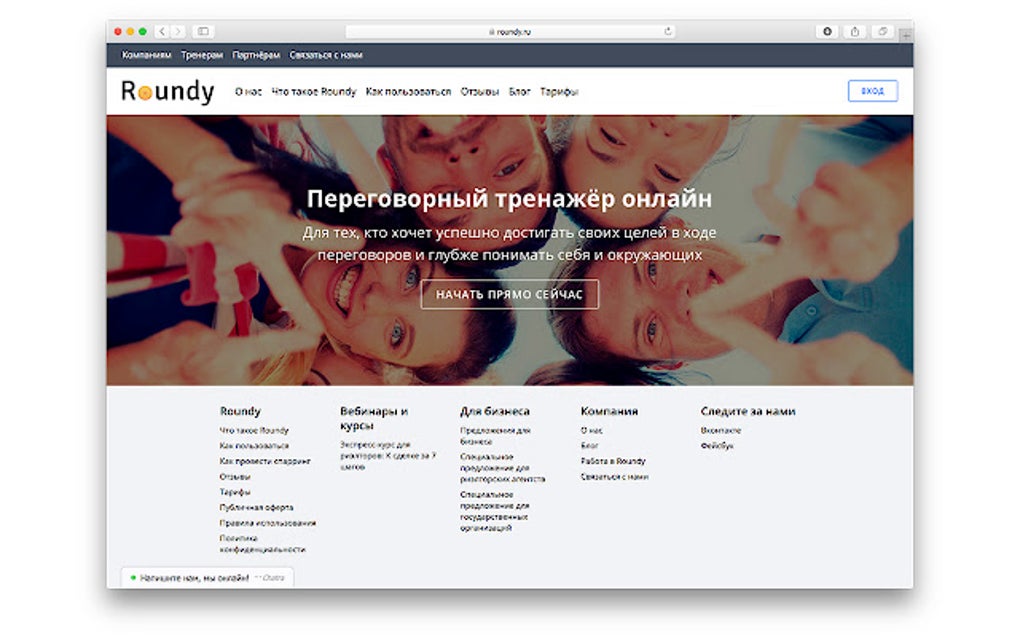Select Тарифы in header navigation
The image size is (1020, 638).
pos(559,92)
